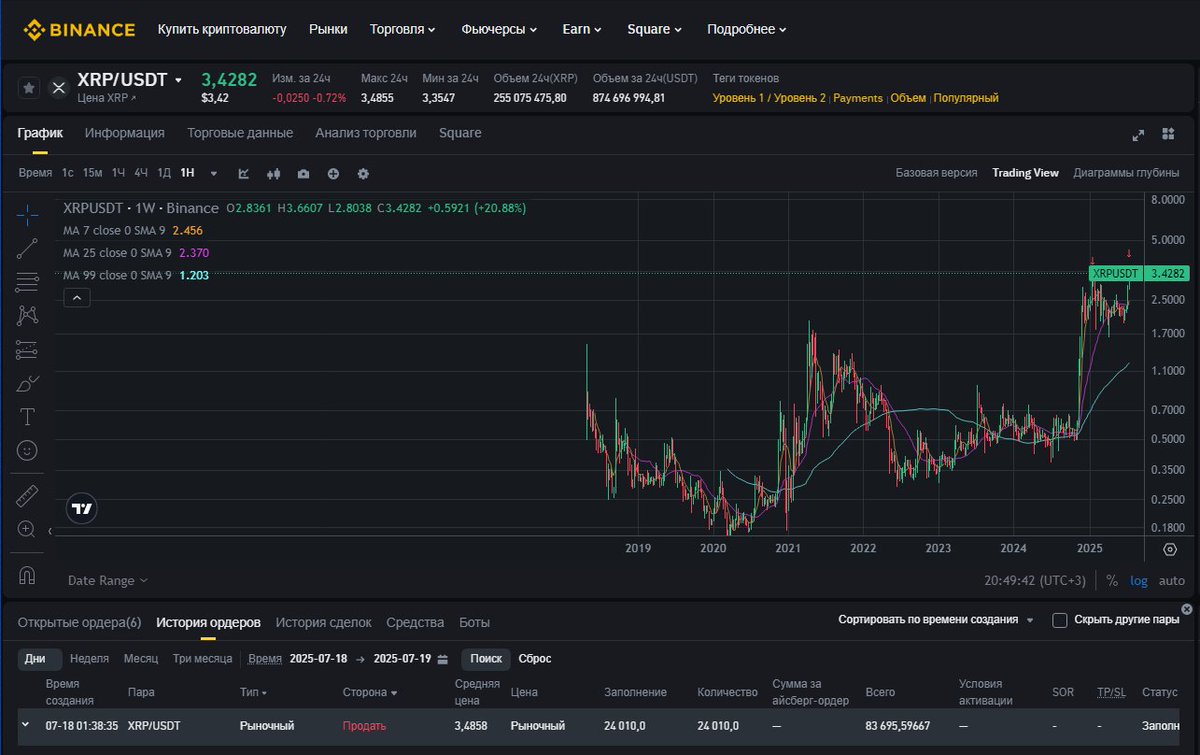Open more timeframes dropdown arrow
This screenshot has width=1200, height=755.
click(213, 173)
